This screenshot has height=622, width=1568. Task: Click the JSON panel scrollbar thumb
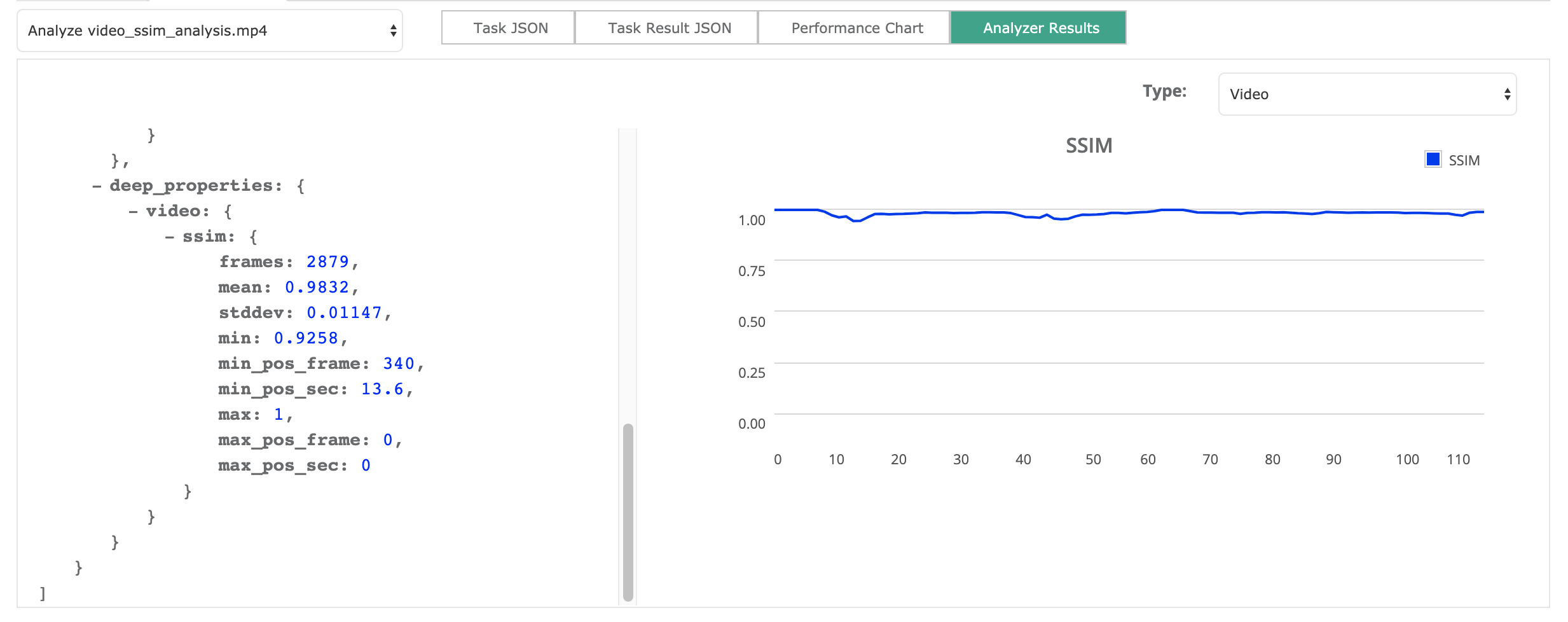click(x=628, y=512)
